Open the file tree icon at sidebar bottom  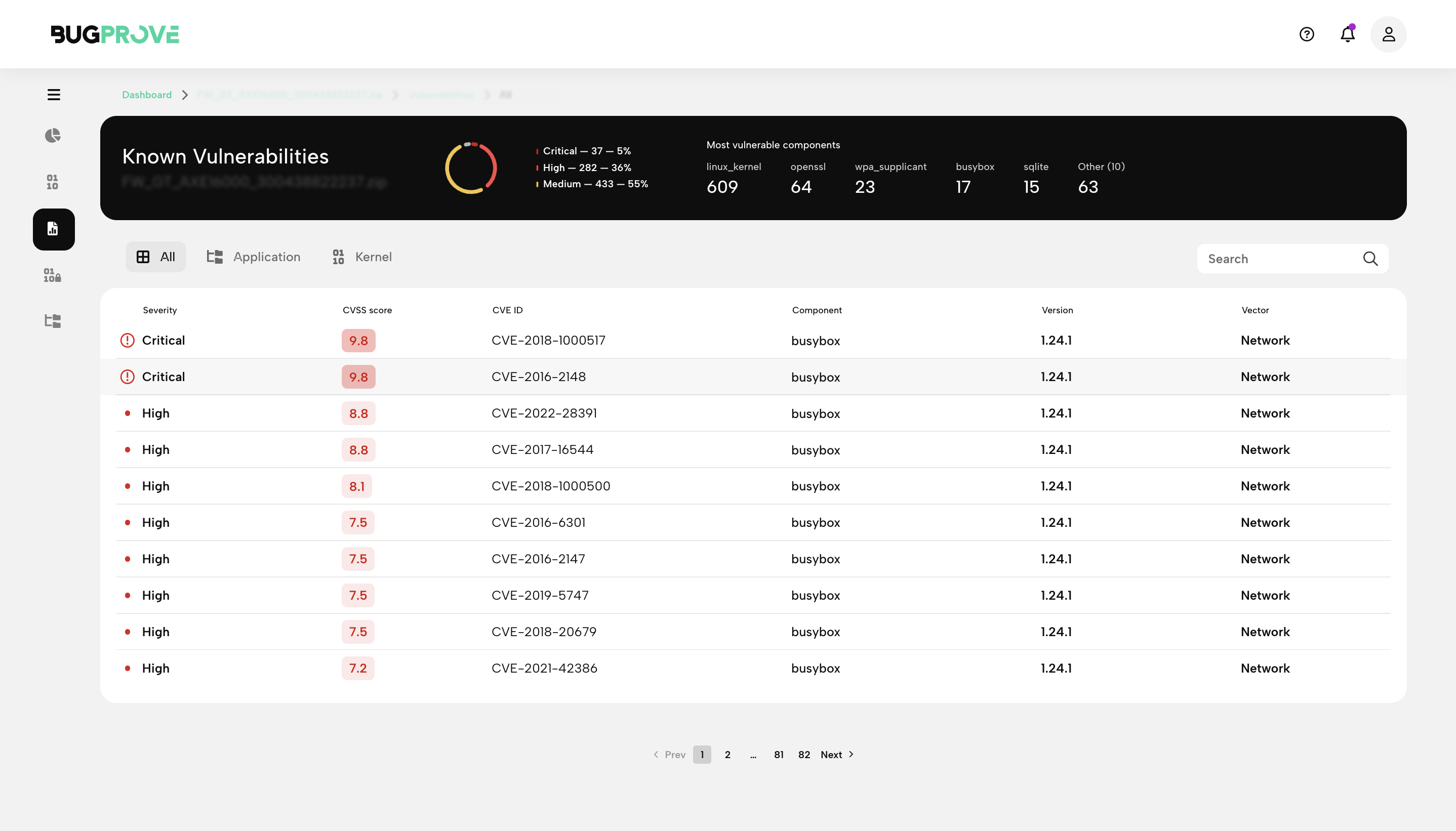[x=52, y=321]
